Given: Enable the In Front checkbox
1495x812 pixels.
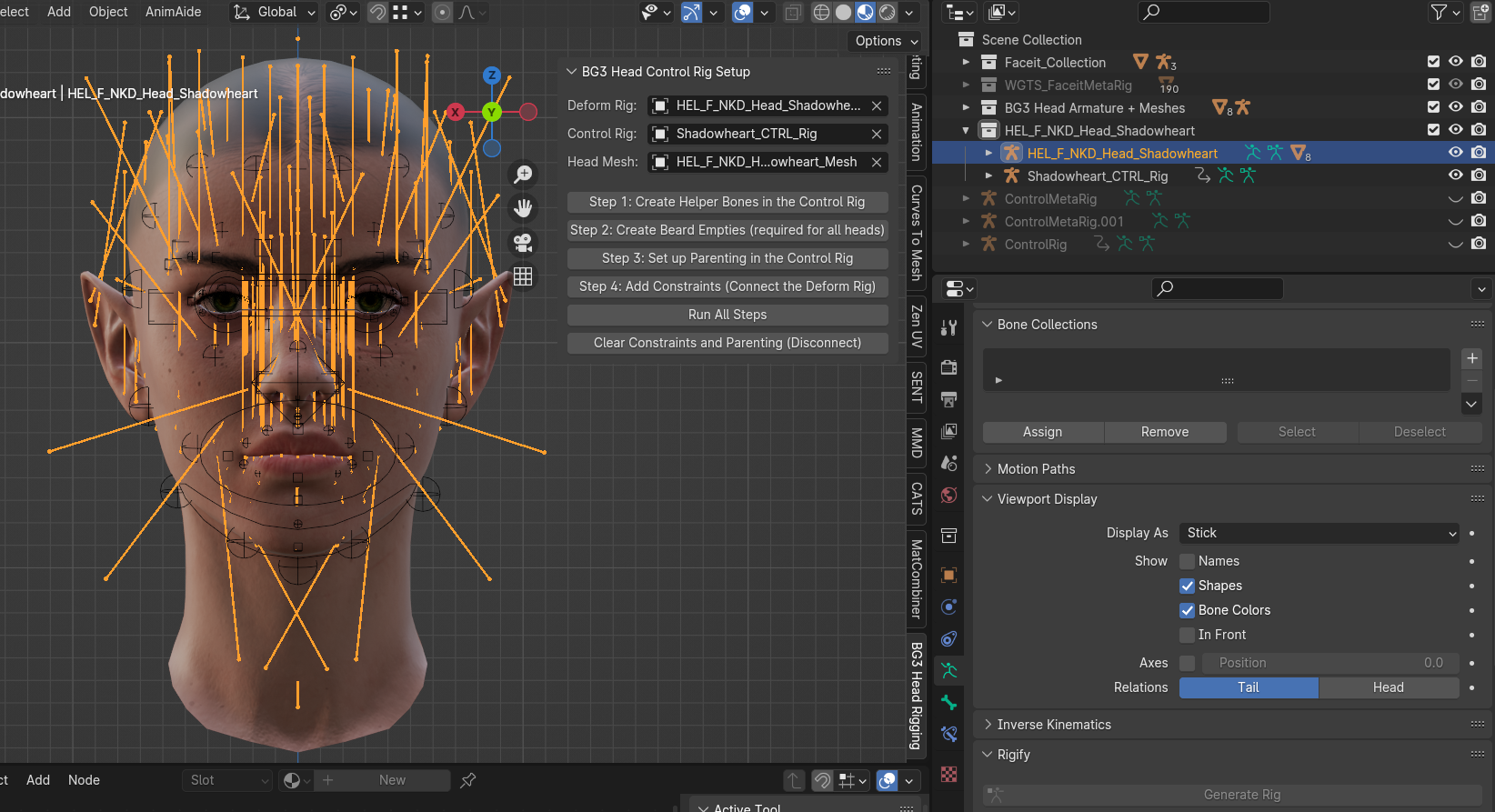Looking at the screenshot, I should [x=1187, y=635].
